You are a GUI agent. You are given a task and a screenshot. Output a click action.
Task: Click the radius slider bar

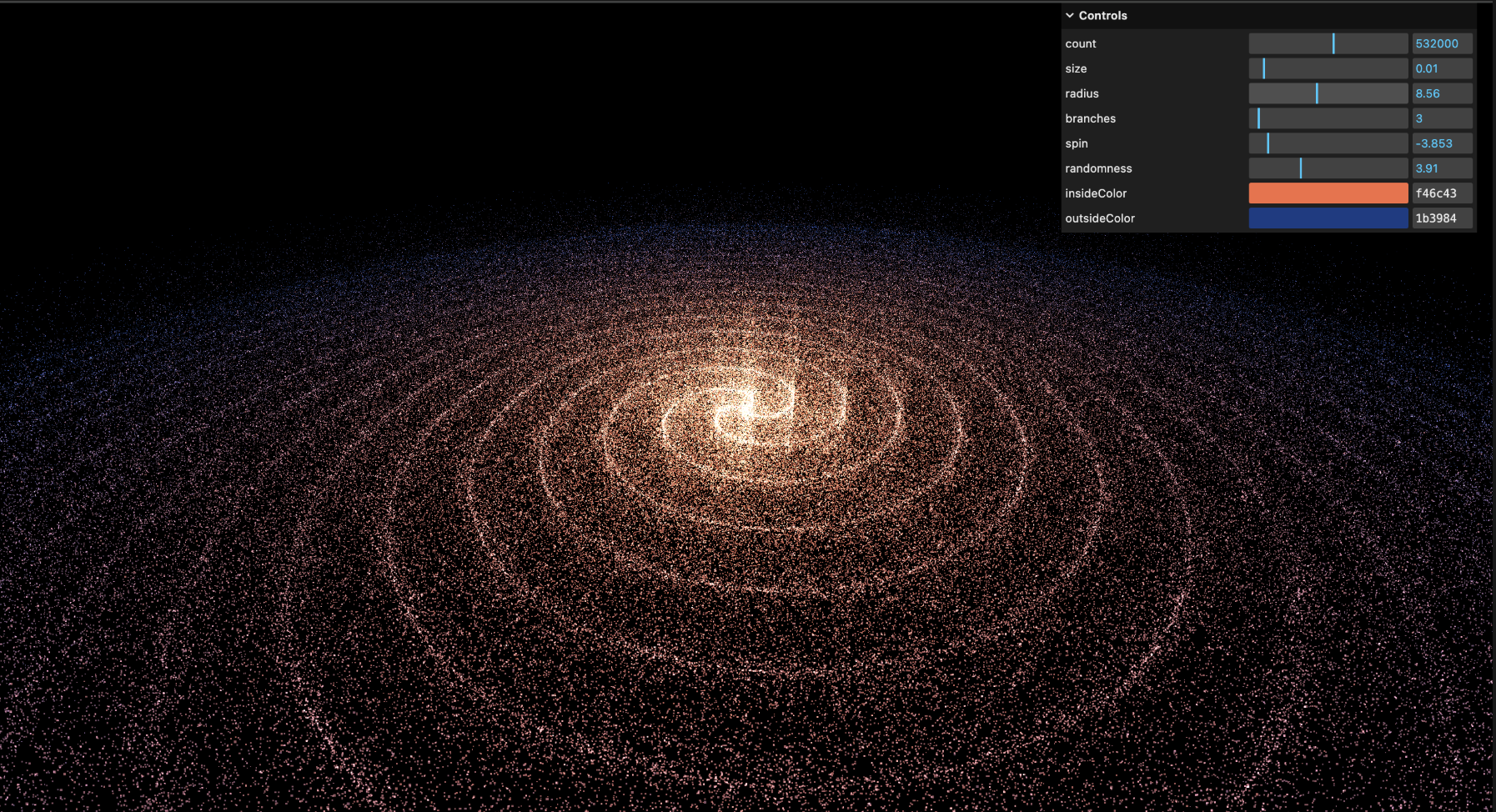point(1328,93)
